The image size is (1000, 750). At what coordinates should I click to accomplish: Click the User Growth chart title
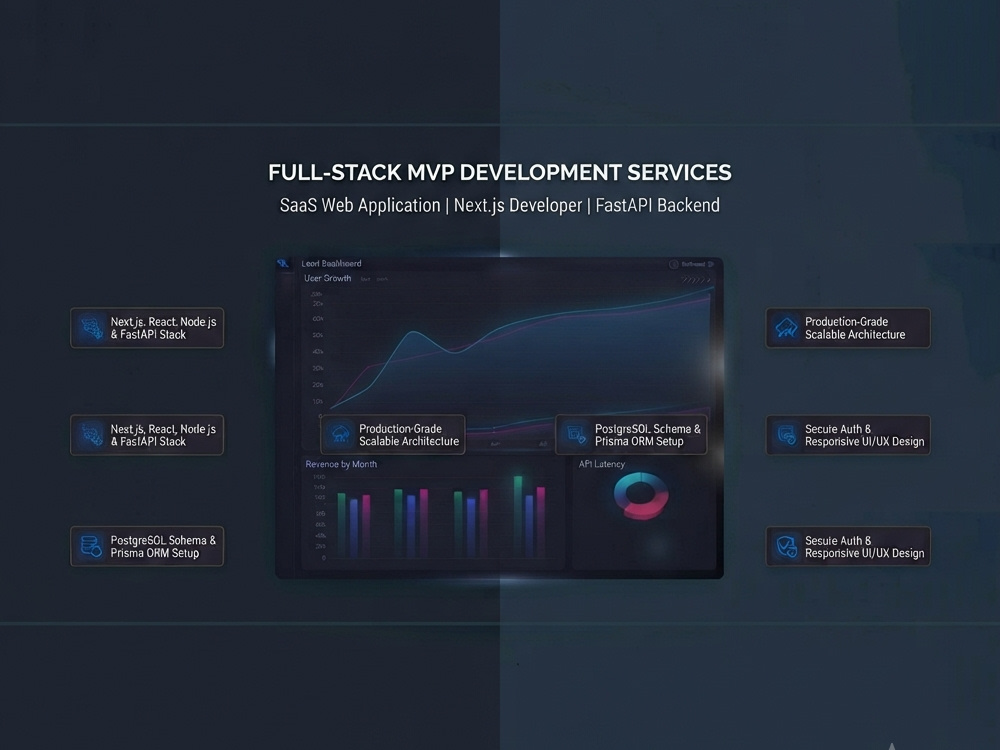pos(327,278)
